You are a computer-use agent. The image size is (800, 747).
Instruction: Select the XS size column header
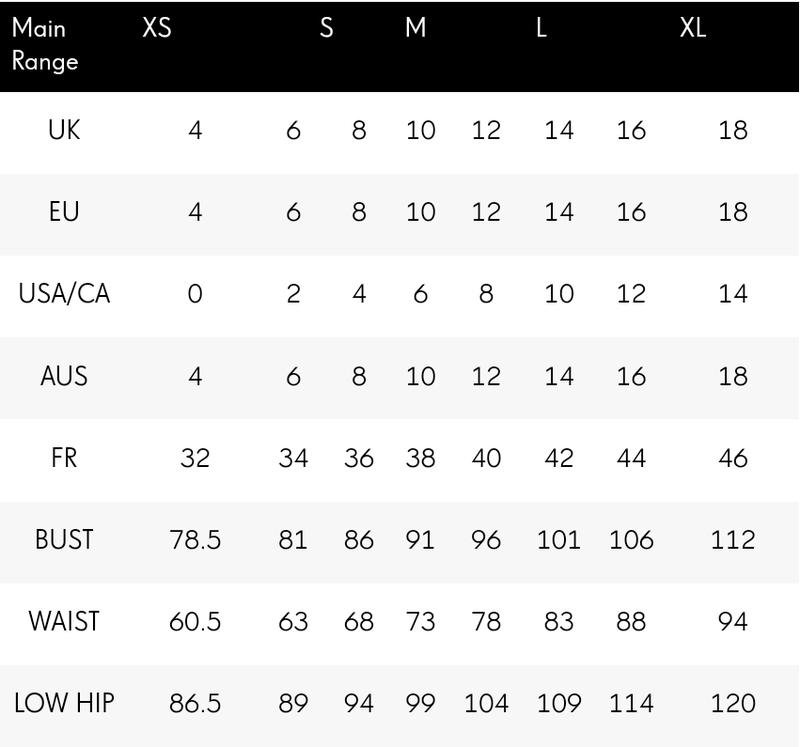point(157,29)
